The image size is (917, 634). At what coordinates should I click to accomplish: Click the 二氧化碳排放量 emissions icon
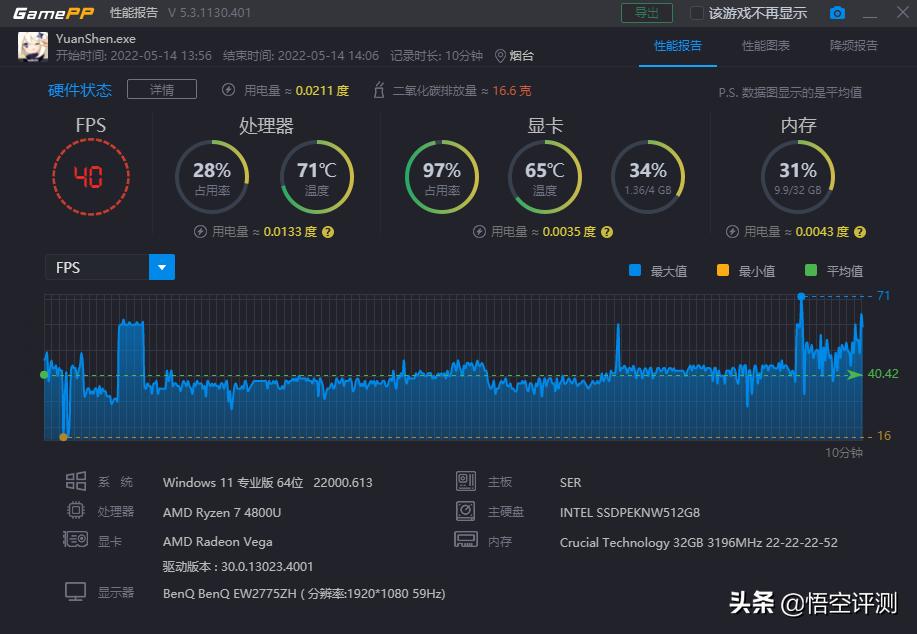(377, 89)
